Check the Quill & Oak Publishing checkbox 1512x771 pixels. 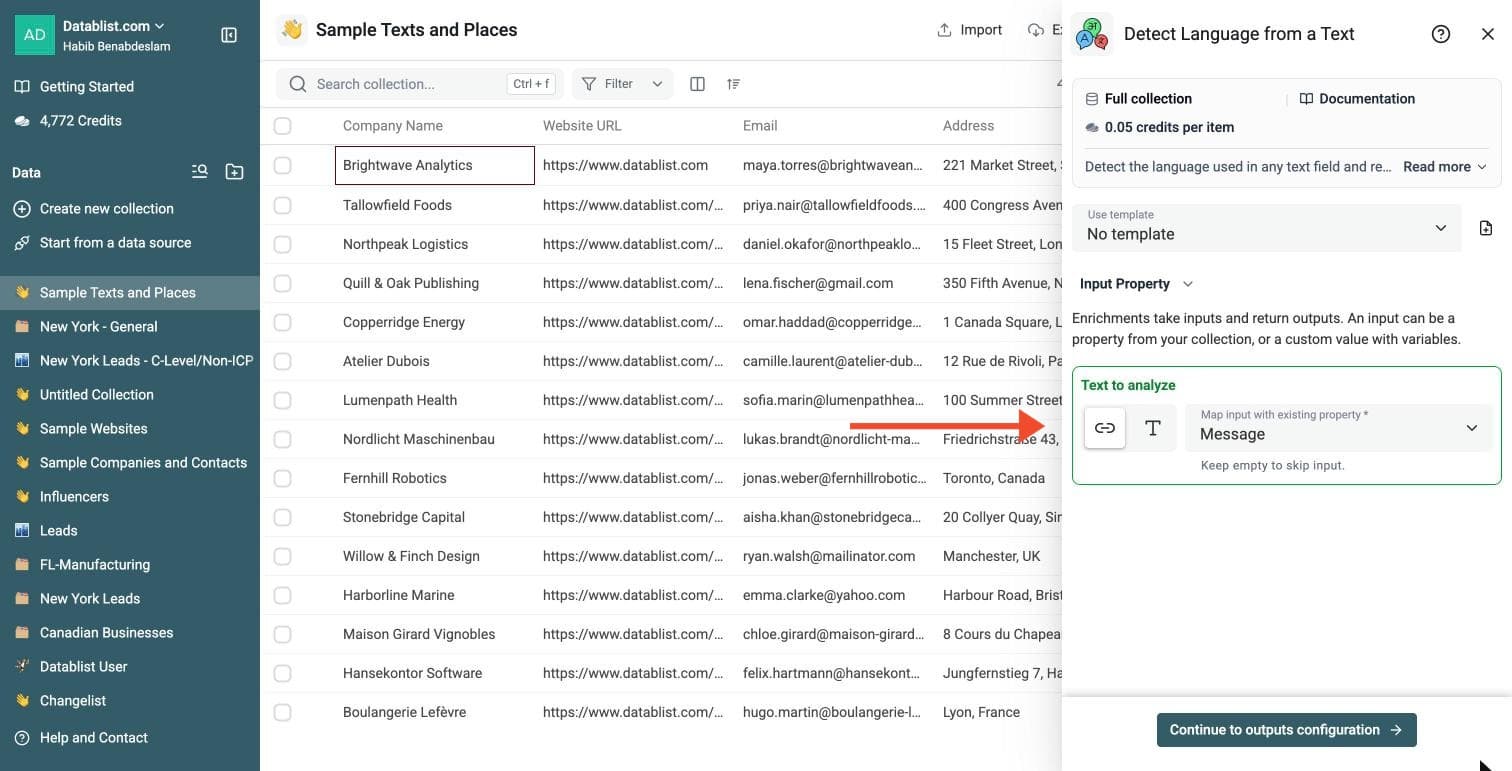[x=283, y=283]
